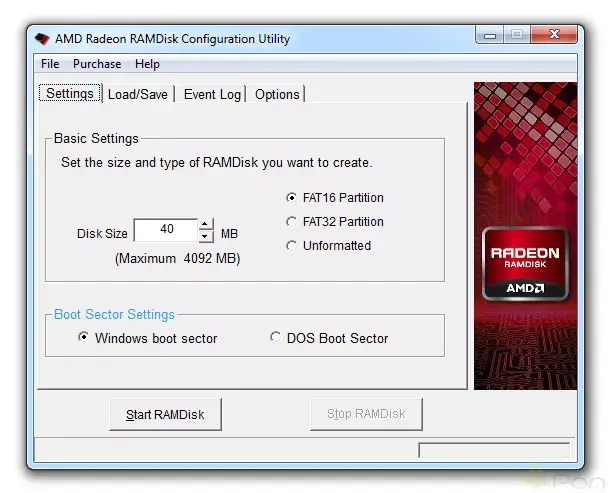Switch to the Event Log tab
Screen dimensions: 609x493
(x=212, y=94)
